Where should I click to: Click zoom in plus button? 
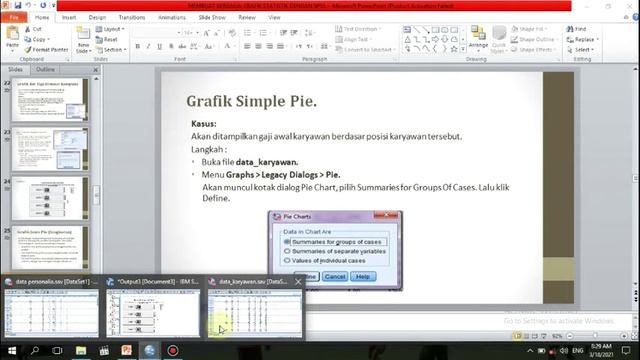624,336
